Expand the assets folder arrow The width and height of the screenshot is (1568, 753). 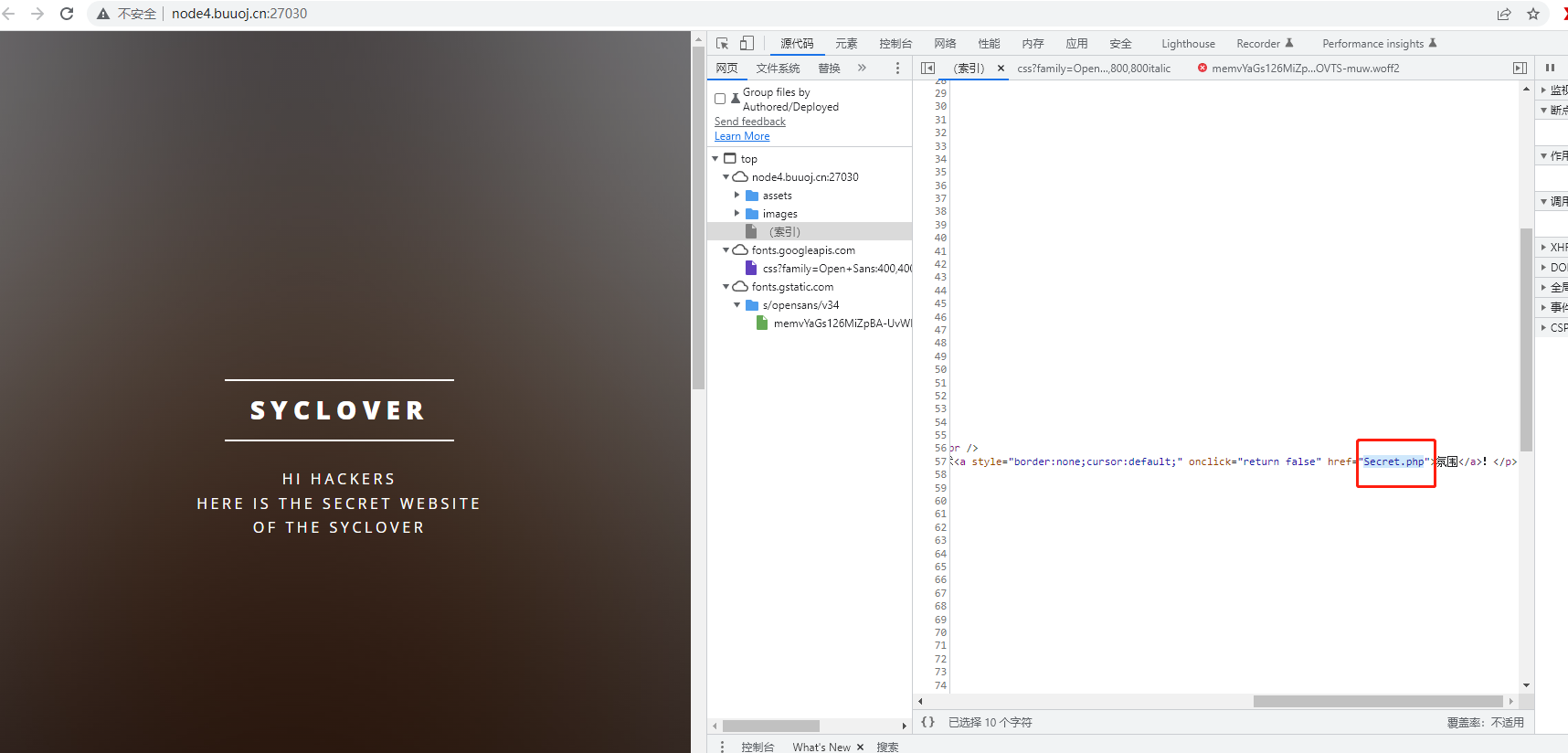737,196
